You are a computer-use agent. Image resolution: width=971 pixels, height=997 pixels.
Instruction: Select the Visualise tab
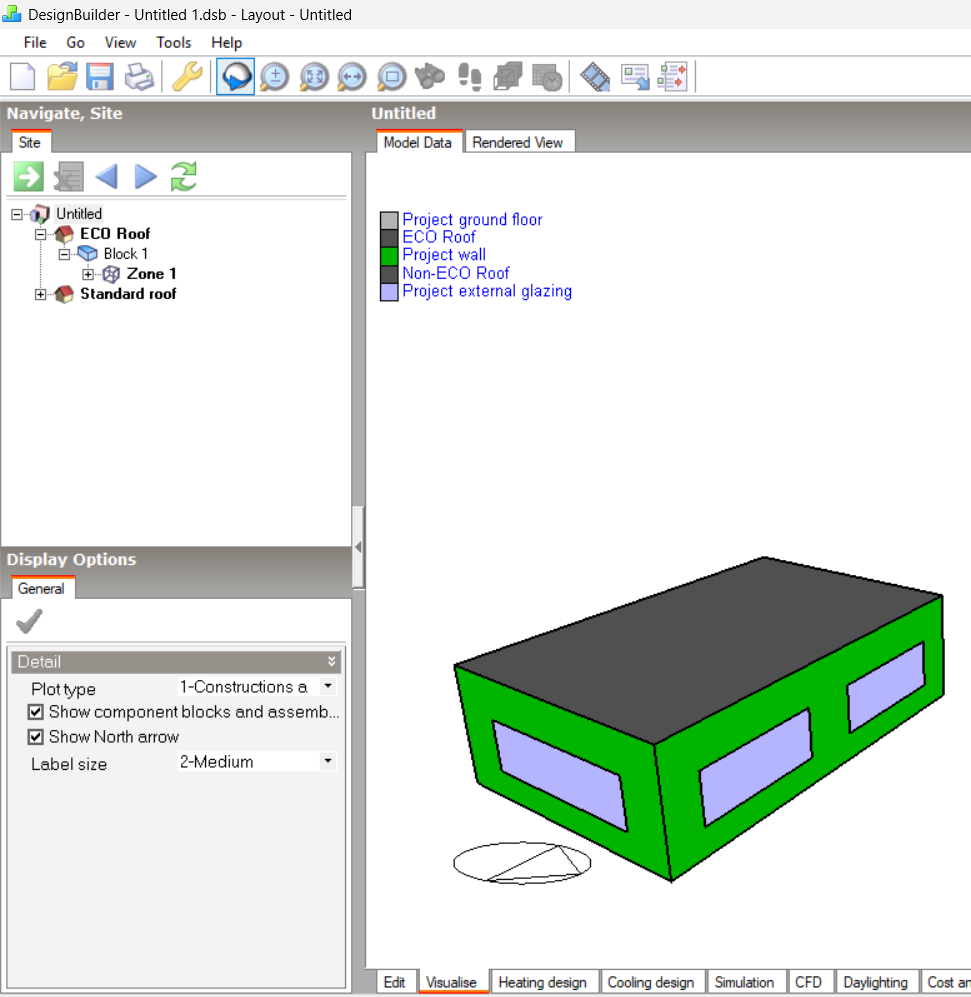click(451, 982)
